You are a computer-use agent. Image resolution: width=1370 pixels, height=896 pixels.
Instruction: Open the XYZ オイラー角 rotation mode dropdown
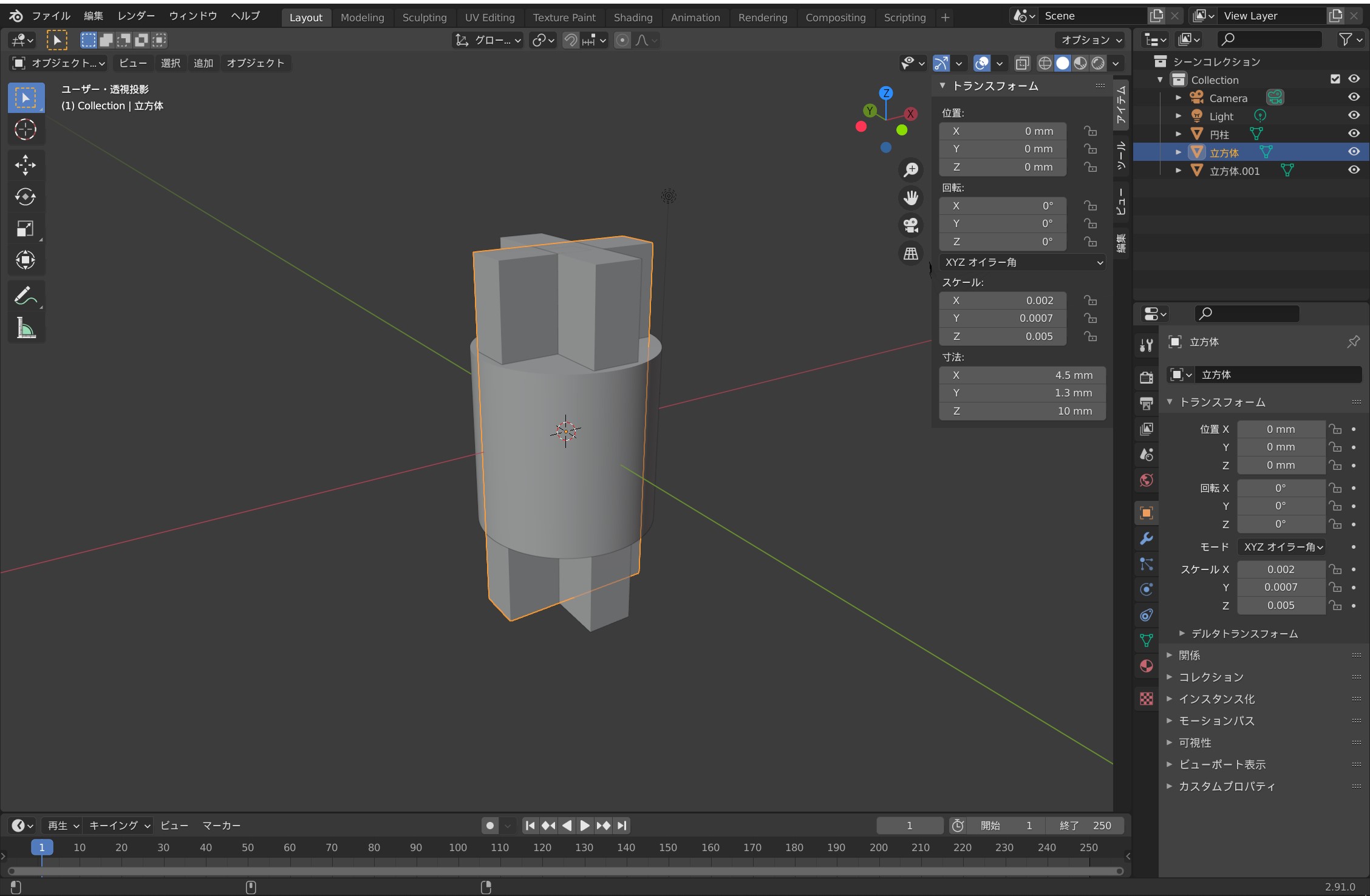tap(1023, 262)
